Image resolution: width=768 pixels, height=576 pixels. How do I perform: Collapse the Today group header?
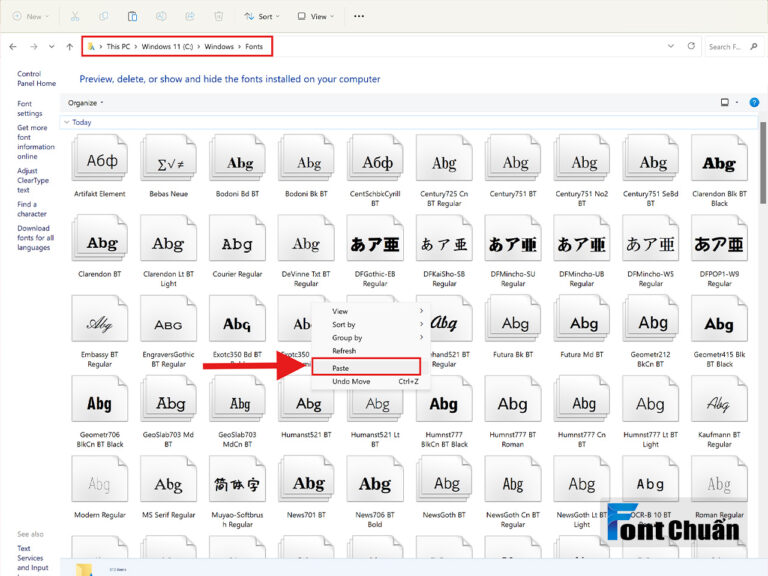click(x=78, y=122)
